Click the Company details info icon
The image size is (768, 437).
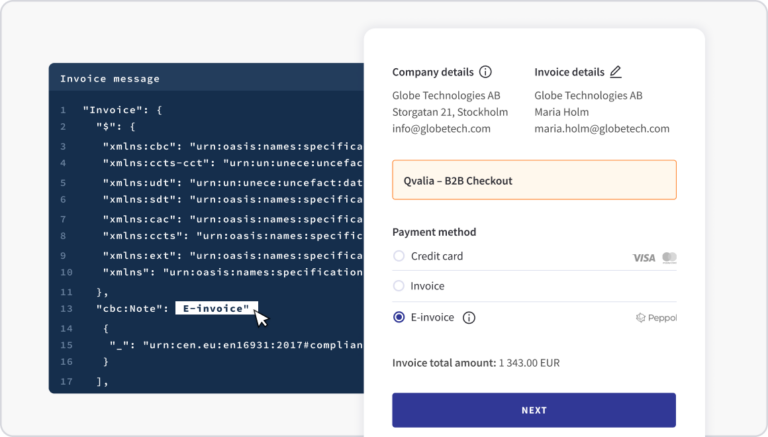[486, 72]
